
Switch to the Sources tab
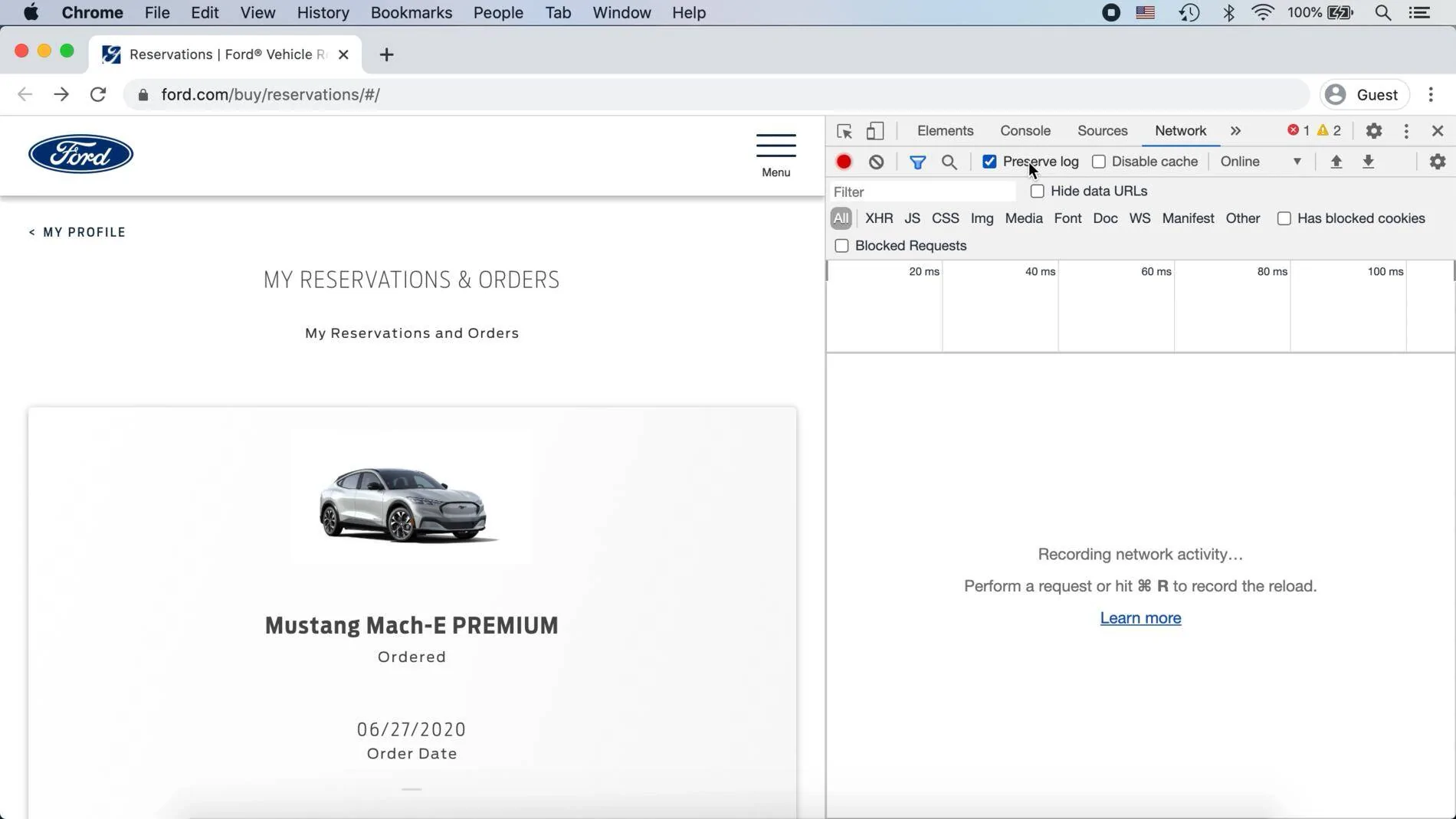tap(1102, 131)
